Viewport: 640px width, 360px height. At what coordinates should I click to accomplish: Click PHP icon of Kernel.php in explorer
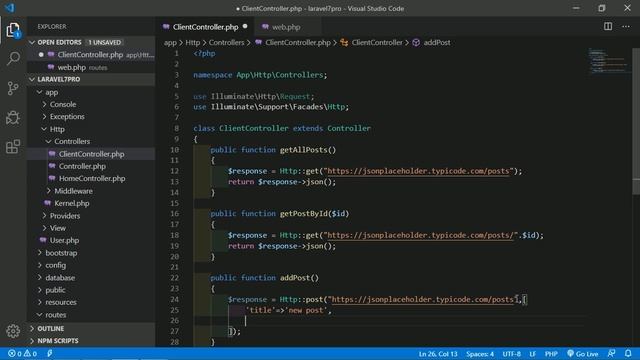(48, 203)
